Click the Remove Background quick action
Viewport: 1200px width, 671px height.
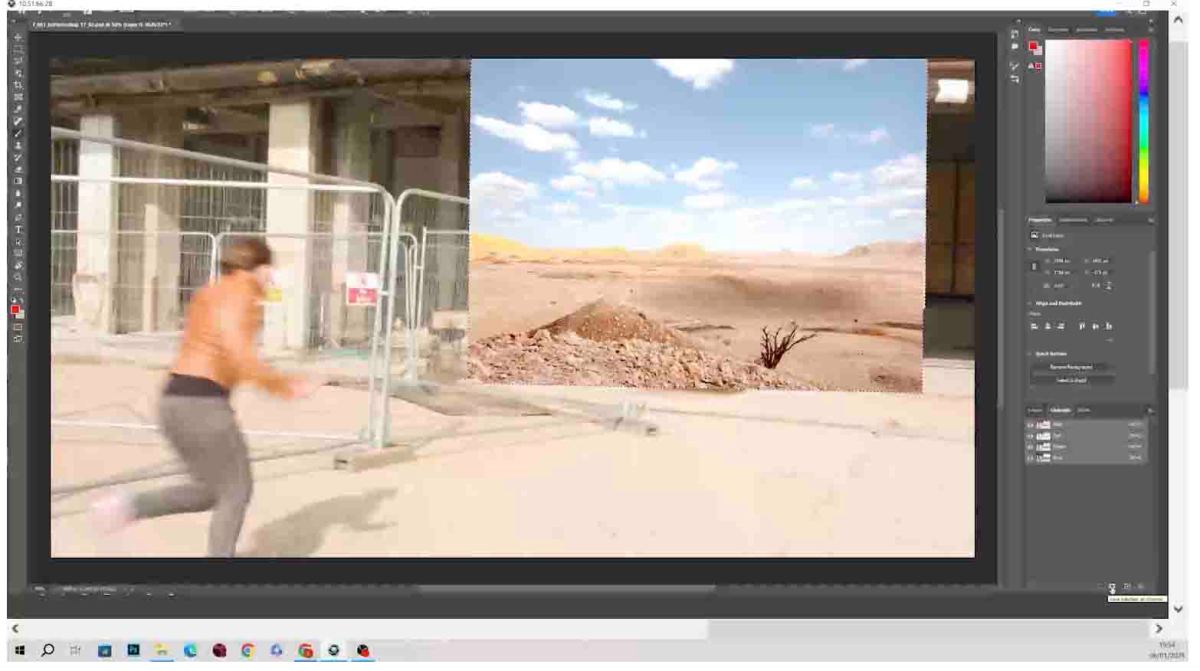[1071, 366]
